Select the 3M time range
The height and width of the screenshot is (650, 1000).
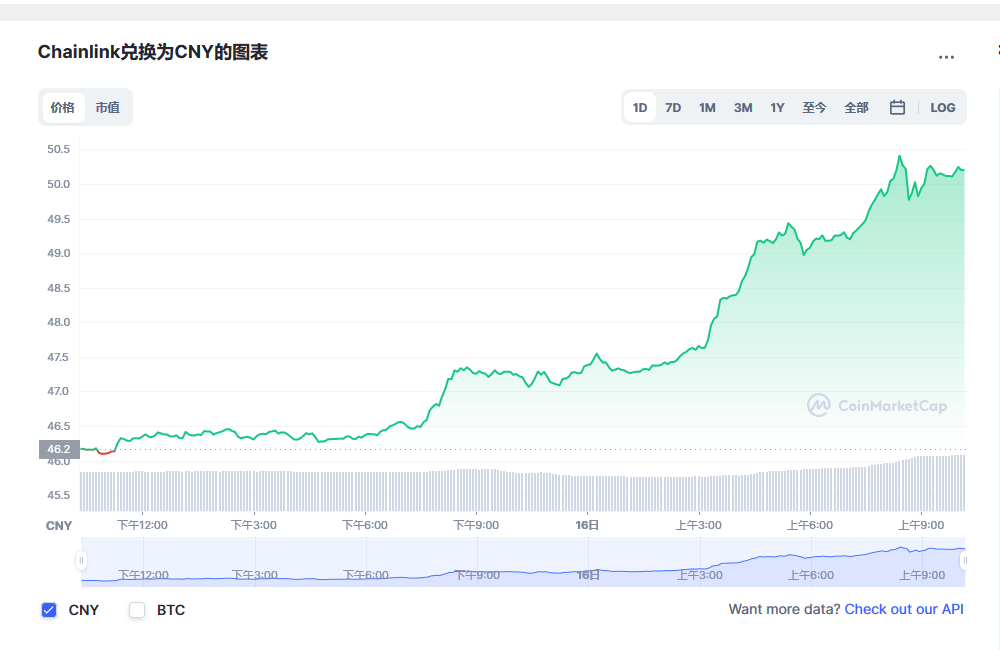[x=743, y=108]
